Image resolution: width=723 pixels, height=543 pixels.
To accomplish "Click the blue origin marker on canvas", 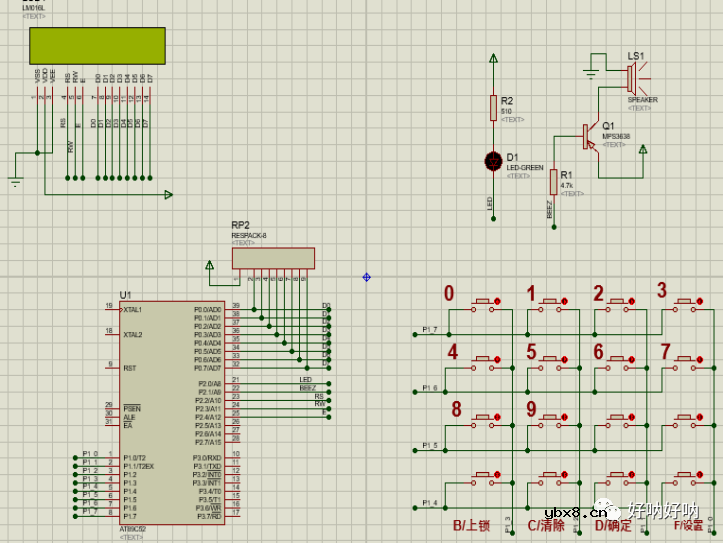I will 367,277.
